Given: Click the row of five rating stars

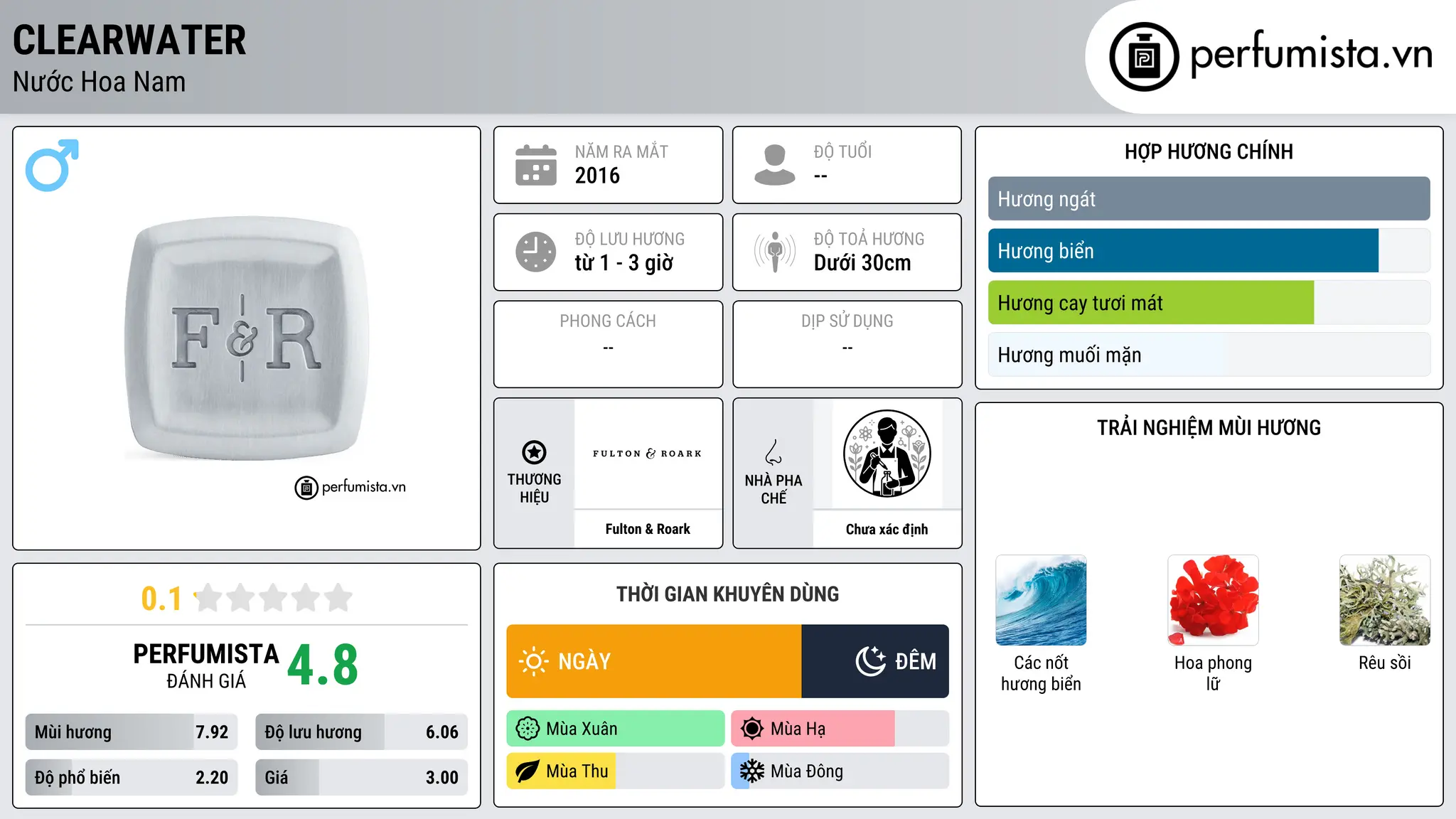Looking at the screenshot, I should (274, 598).
